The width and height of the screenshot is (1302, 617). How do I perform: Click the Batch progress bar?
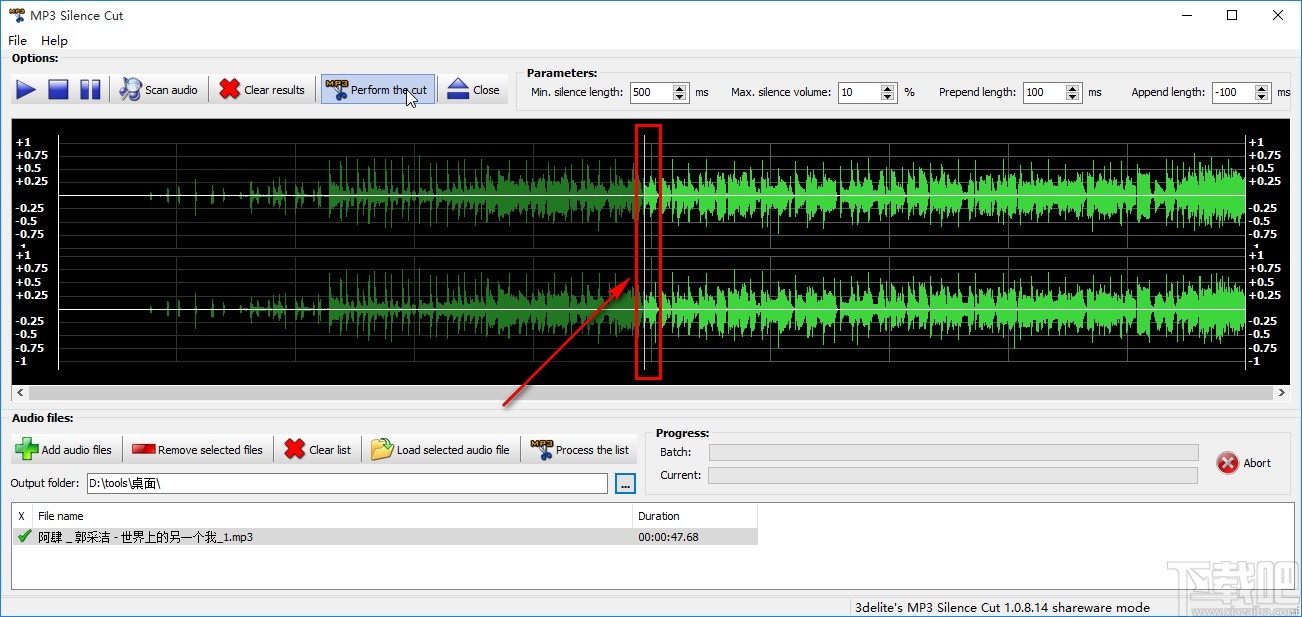[953, 452]
